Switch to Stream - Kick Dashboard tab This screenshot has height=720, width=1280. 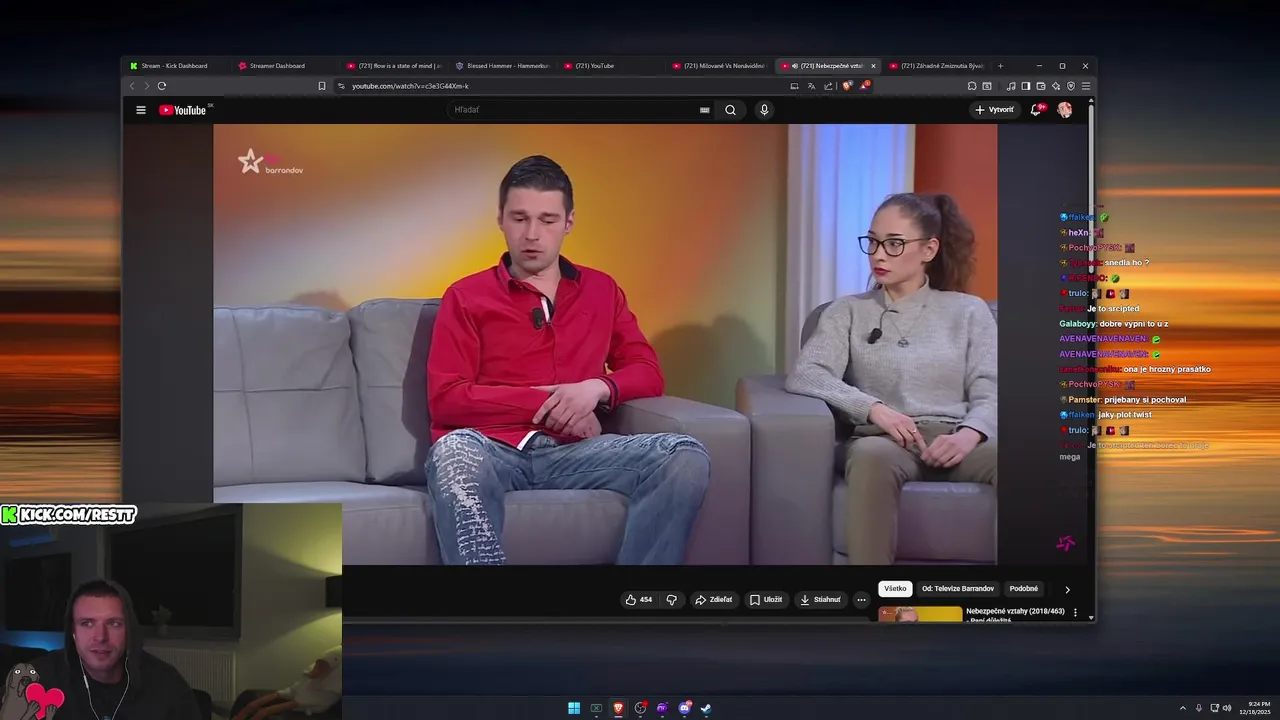click(x=174, y=66)
